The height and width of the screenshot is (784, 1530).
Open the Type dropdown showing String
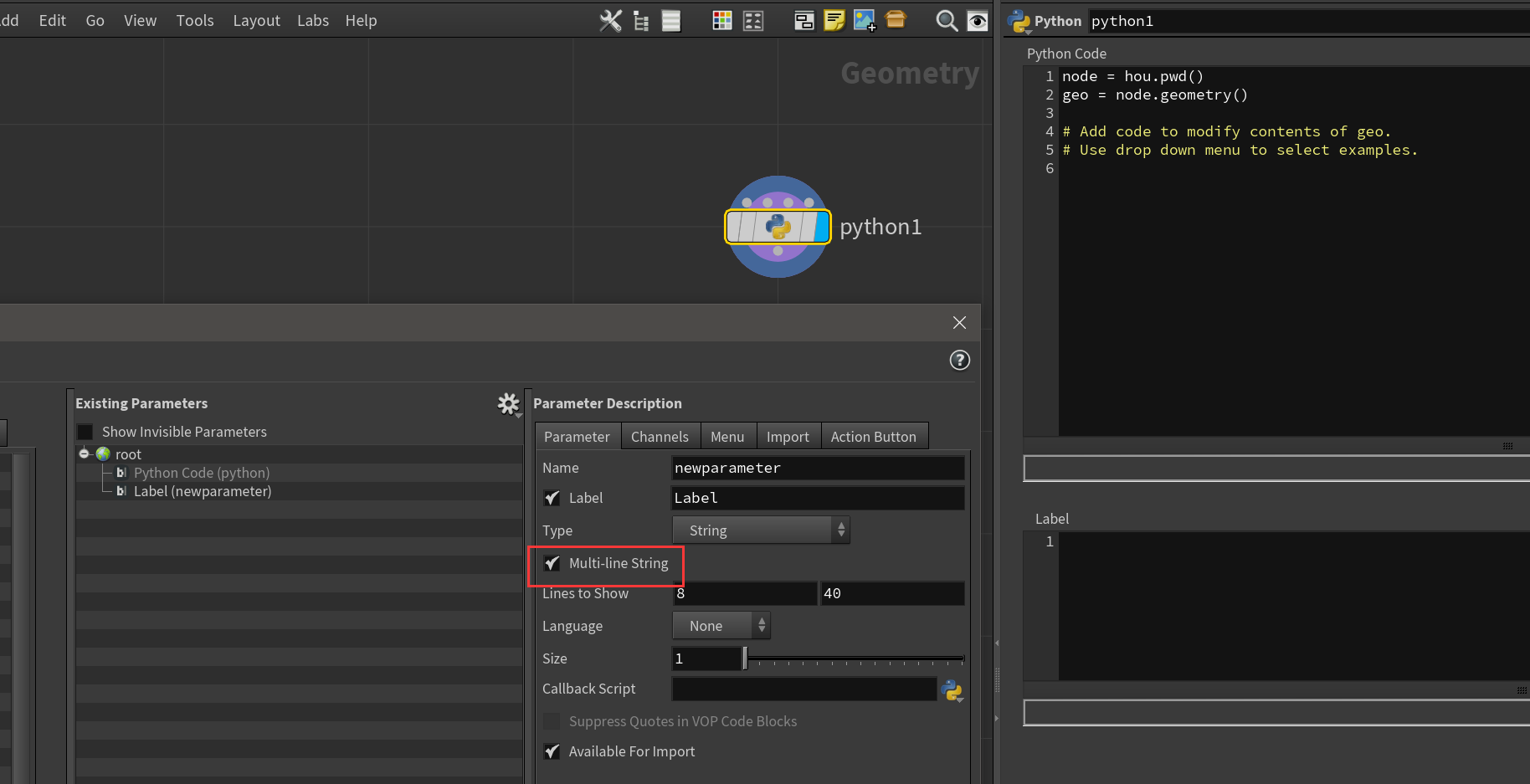point(762,530)
